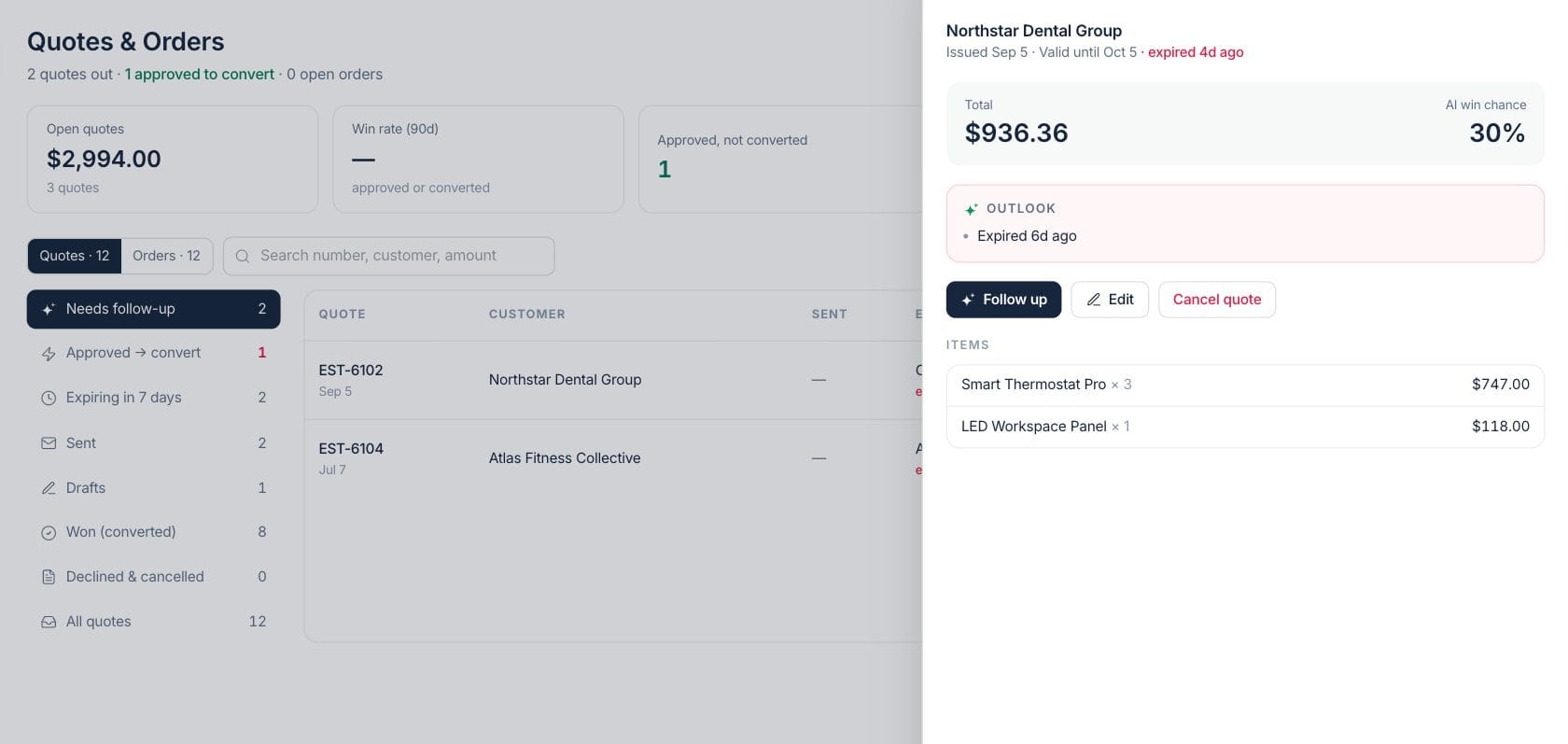
Task: Open the Win rate (90d) card
Action: (x=478, y=159)
